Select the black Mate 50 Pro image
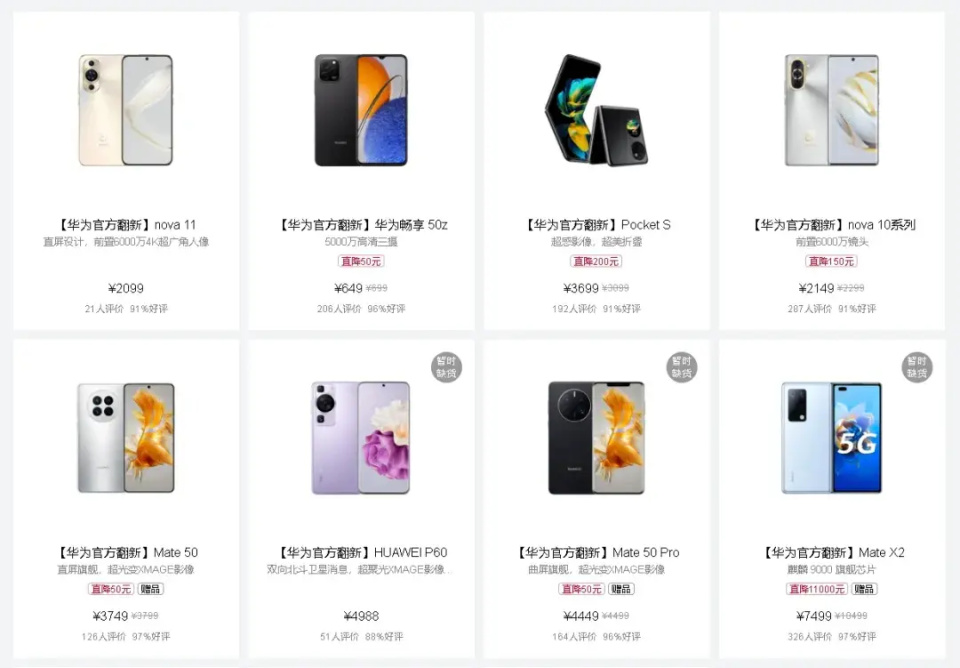 coord(596,438)
